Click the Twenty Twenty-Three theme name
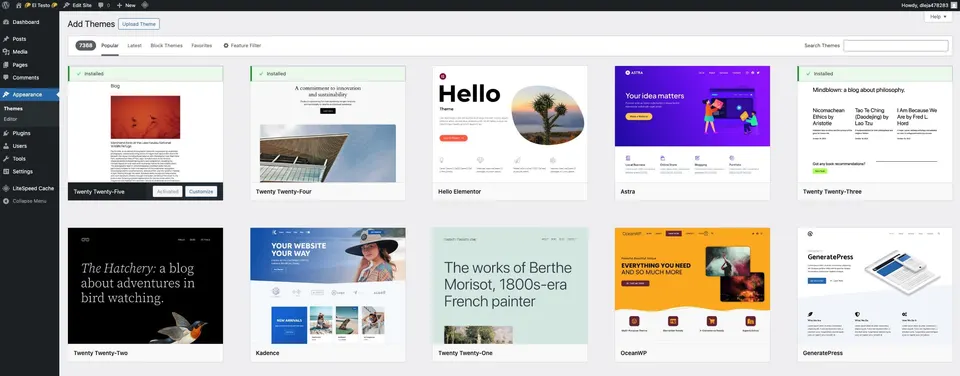This screenshot has height=376, width=960. [832, 192]
